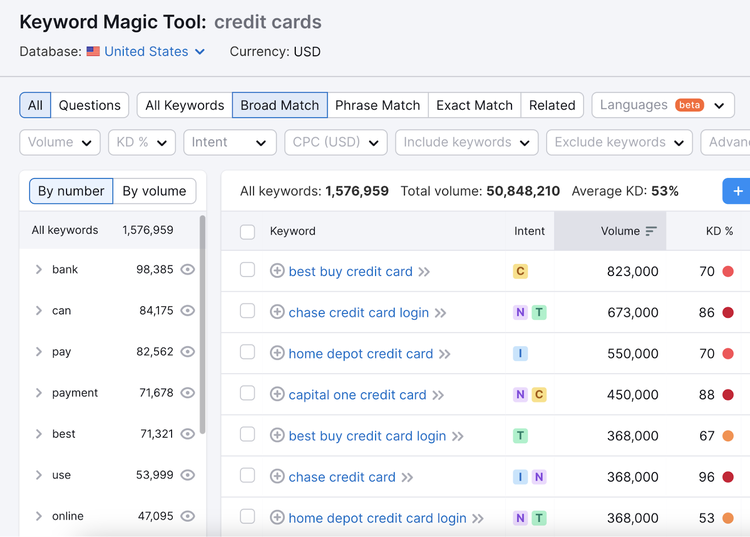Click the Volume column header
The image size is (750, 537).
point(610,231)
